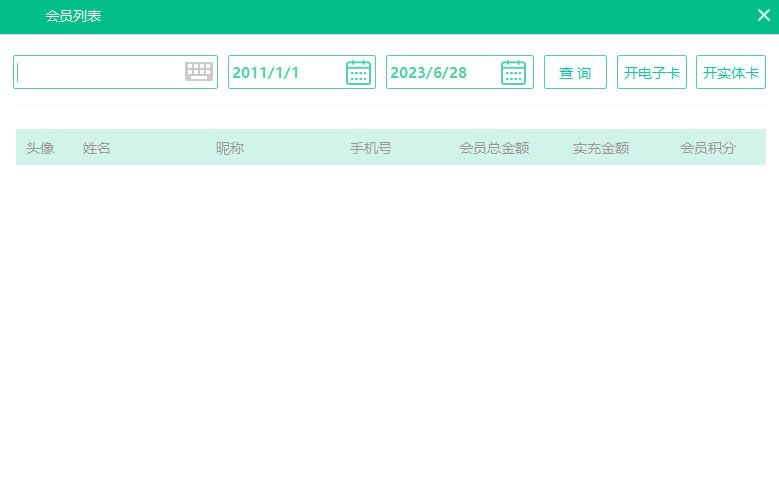
Task: Click the 实充金额 column header
Action: [x=601, y=148]
